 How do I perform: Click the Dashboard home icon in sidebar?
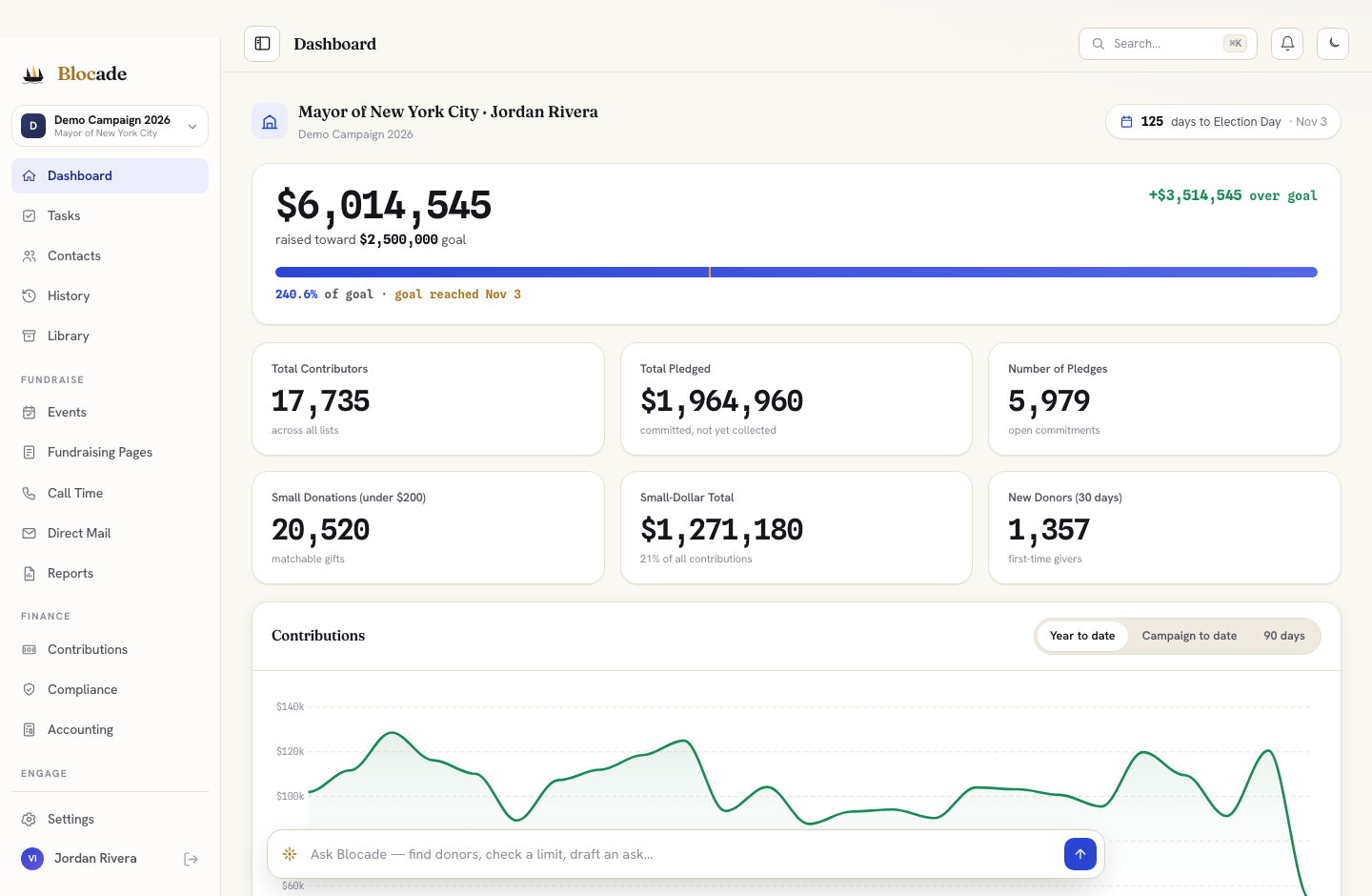point(30,175)
